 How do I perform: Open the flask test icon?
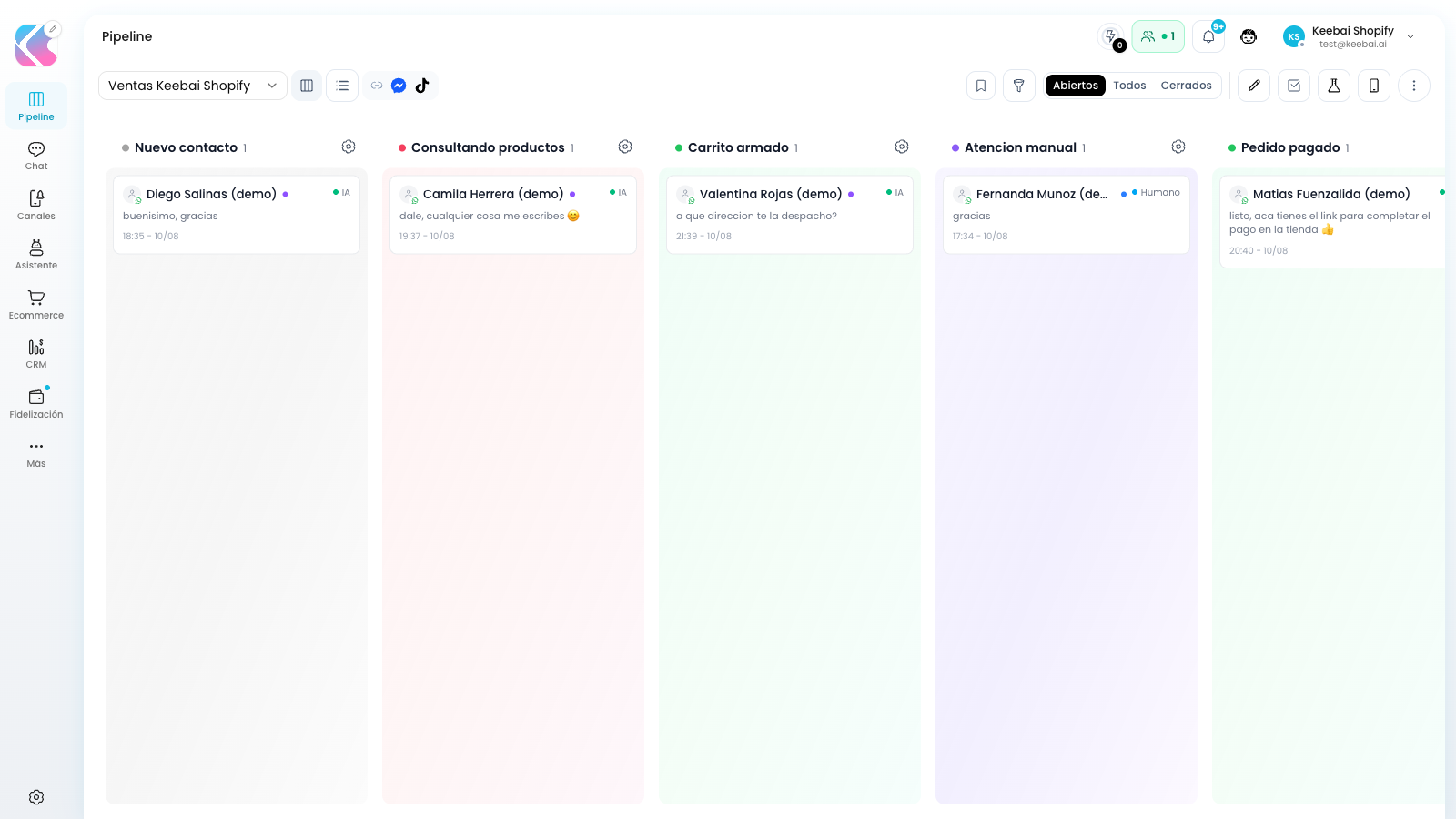pos(1334,86)
